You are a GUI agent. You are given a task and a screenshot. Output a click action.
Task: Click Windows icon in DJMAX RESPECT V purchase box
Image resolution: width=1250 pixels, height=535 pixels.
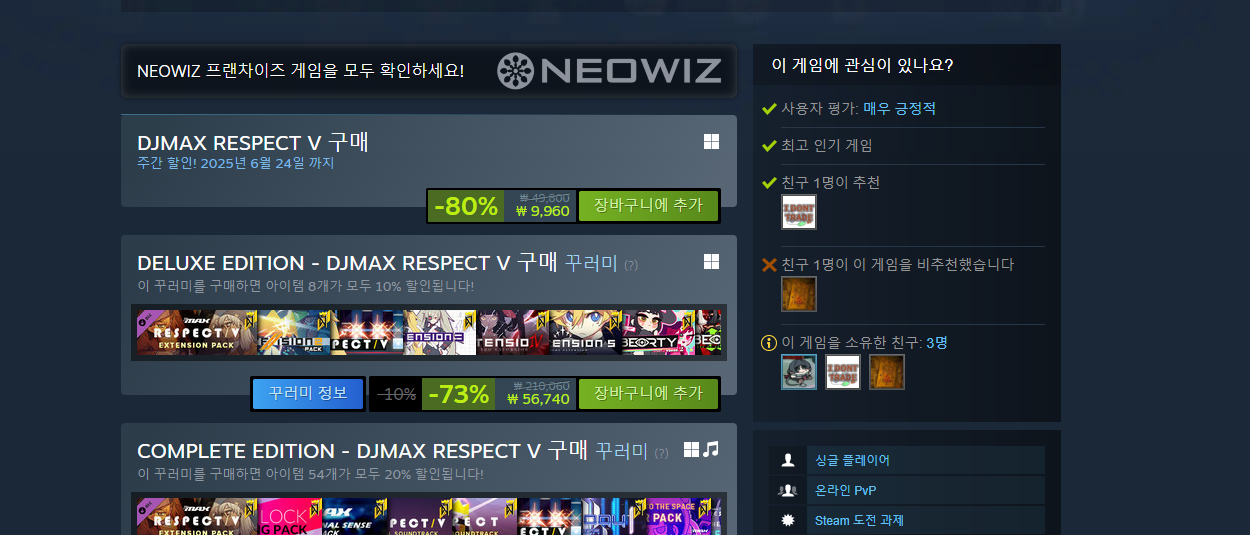pyautogui.click(x=711, y=142)
